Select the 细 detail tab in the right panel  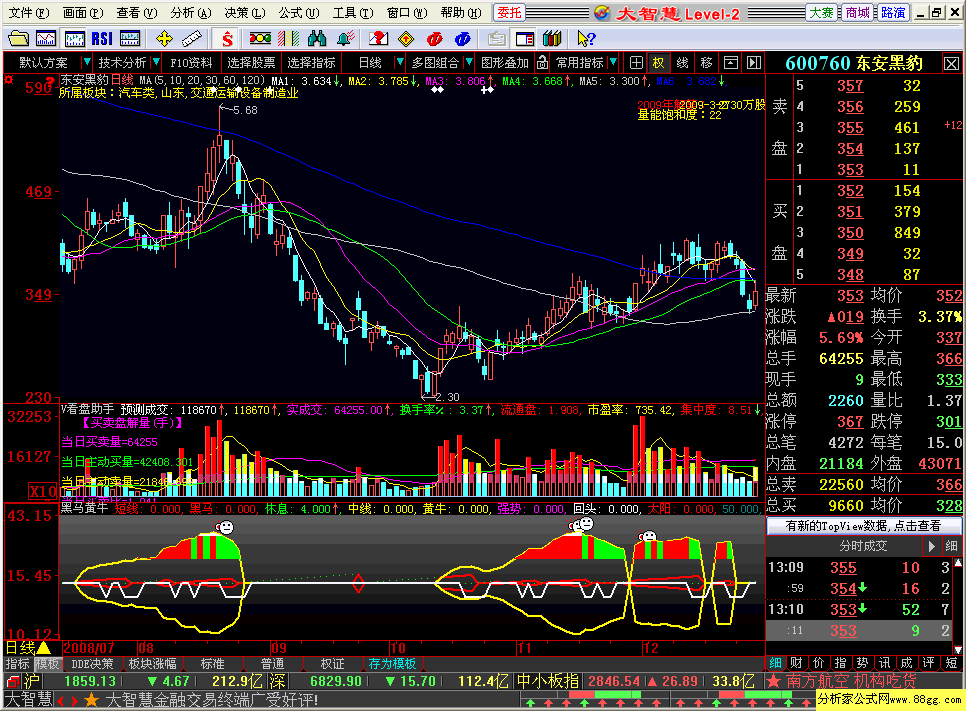pos(776,663)
